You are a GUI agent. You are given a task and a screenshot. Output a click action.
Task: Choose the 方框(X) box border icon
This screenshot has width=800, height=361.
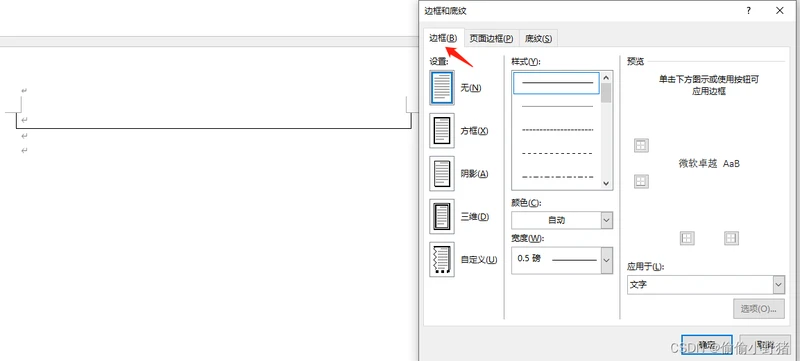tap(442, 131)
